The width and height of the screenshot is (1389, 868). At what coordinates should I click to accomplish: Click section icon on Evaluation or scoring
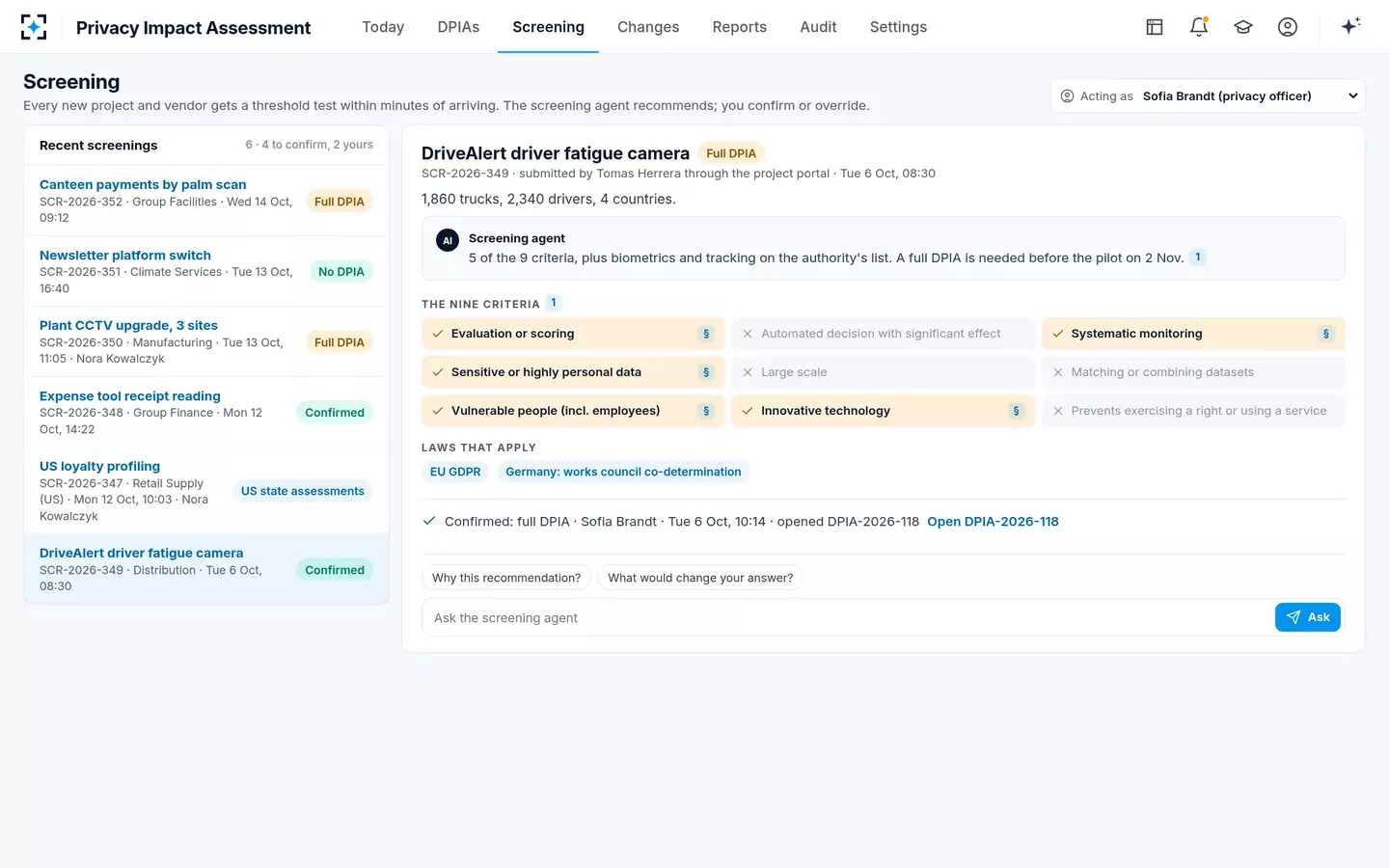tap(706, 334)
